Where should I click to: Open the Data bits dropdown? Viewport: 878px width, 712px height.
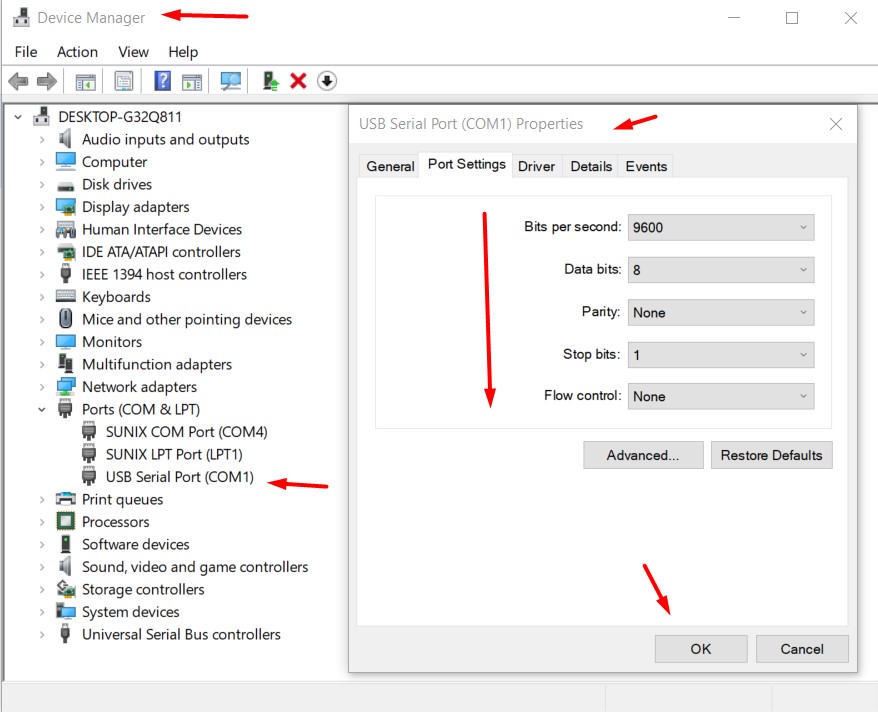click(721, 270)
